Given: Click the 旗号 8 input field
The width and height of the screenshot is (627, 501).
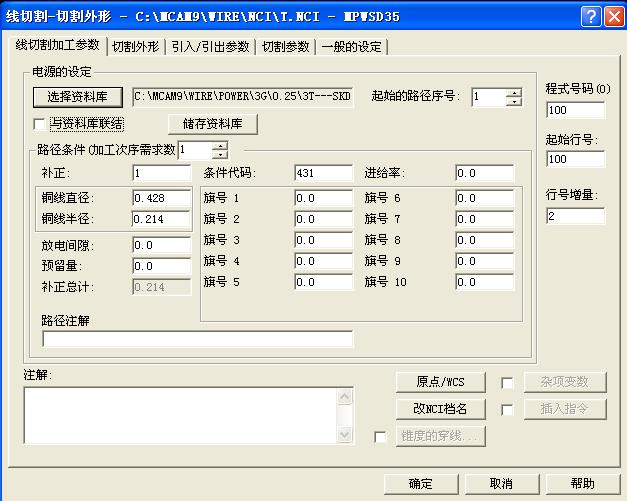Looking at the screenshot, I should [485, 240].
